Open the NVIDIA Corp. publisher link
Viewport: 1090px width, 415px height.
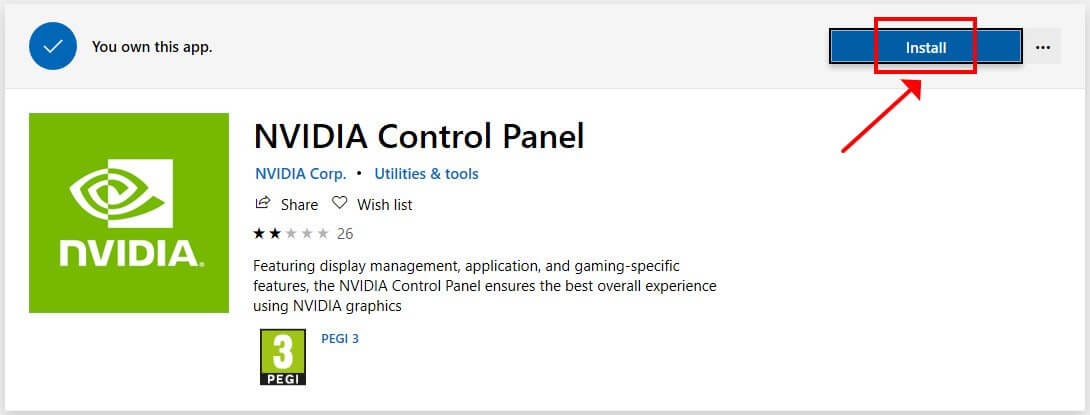click(300, 173)
